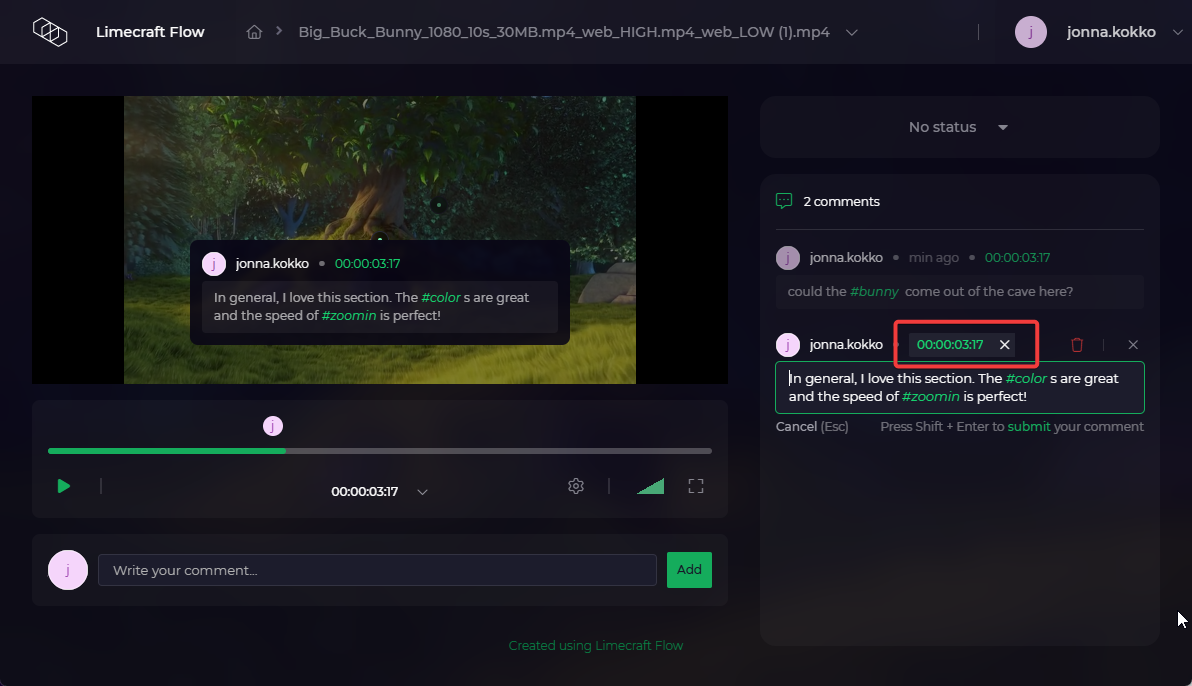Click the Limecraft Flow cube logo
1192x686 pixels.
point(50,32)
